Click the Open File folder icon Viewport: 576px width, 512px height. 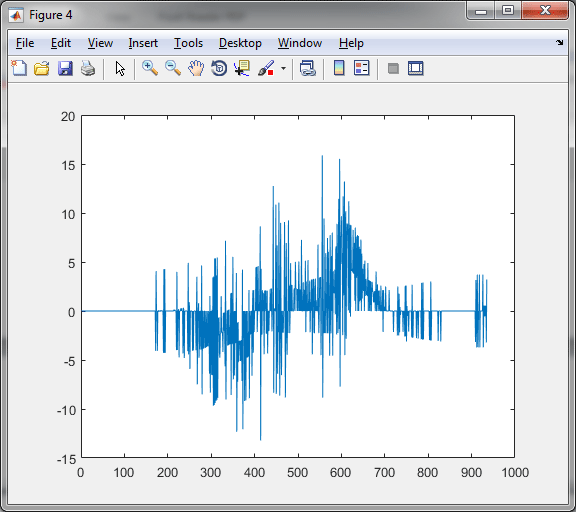pyautogui.click(x=42, y=68)
